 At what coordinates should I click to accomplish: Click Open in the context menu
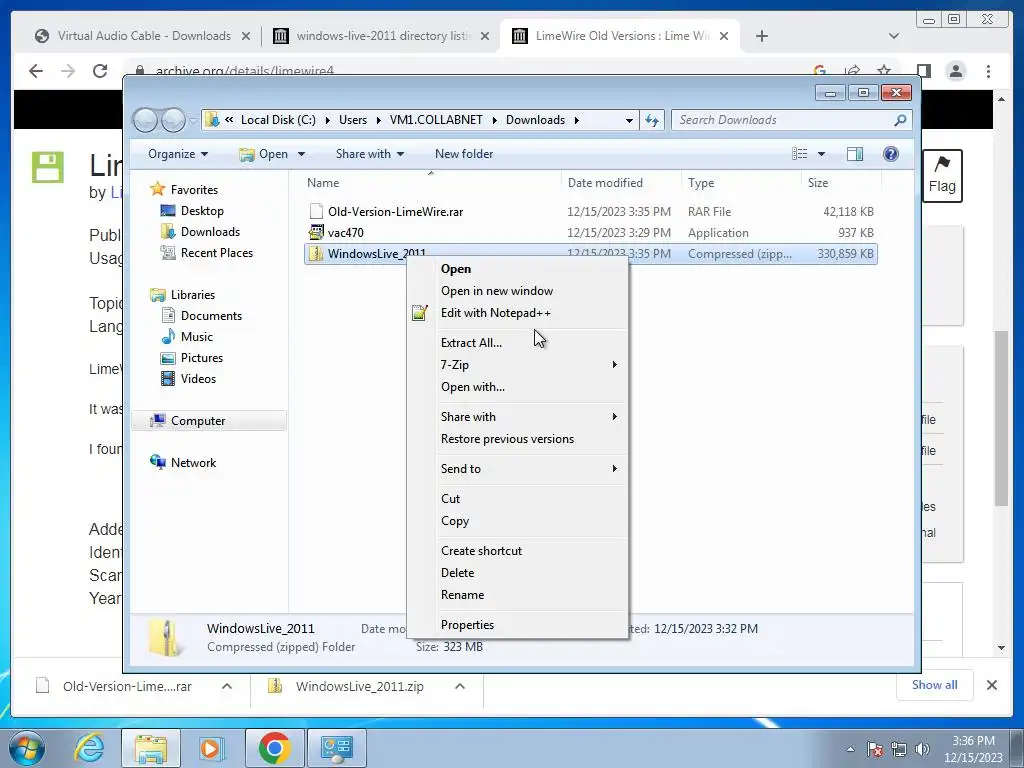[x=456, y=268]
